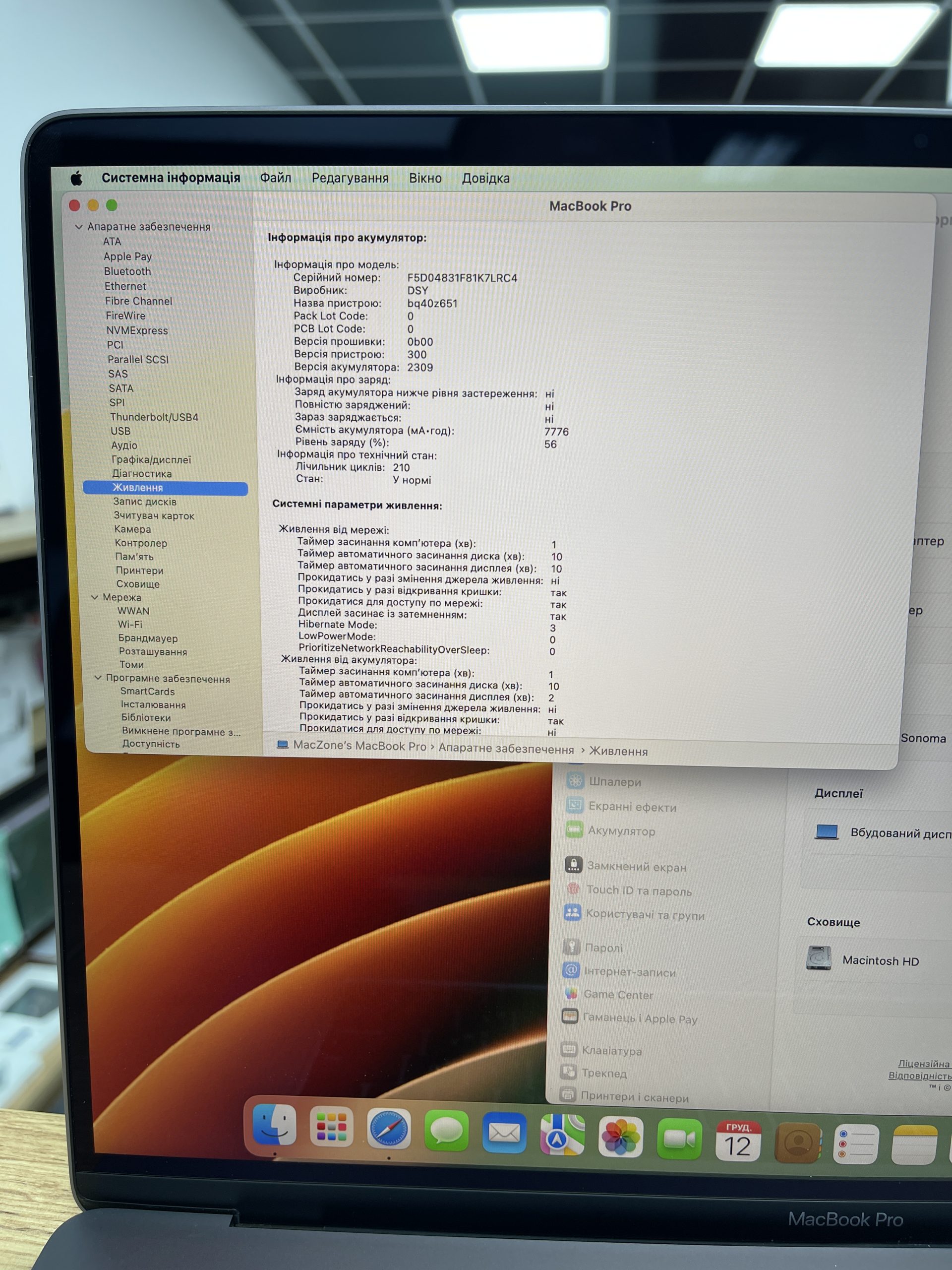
Task: Click Апаратне забезпечення in the path bar
Action: 506,749
